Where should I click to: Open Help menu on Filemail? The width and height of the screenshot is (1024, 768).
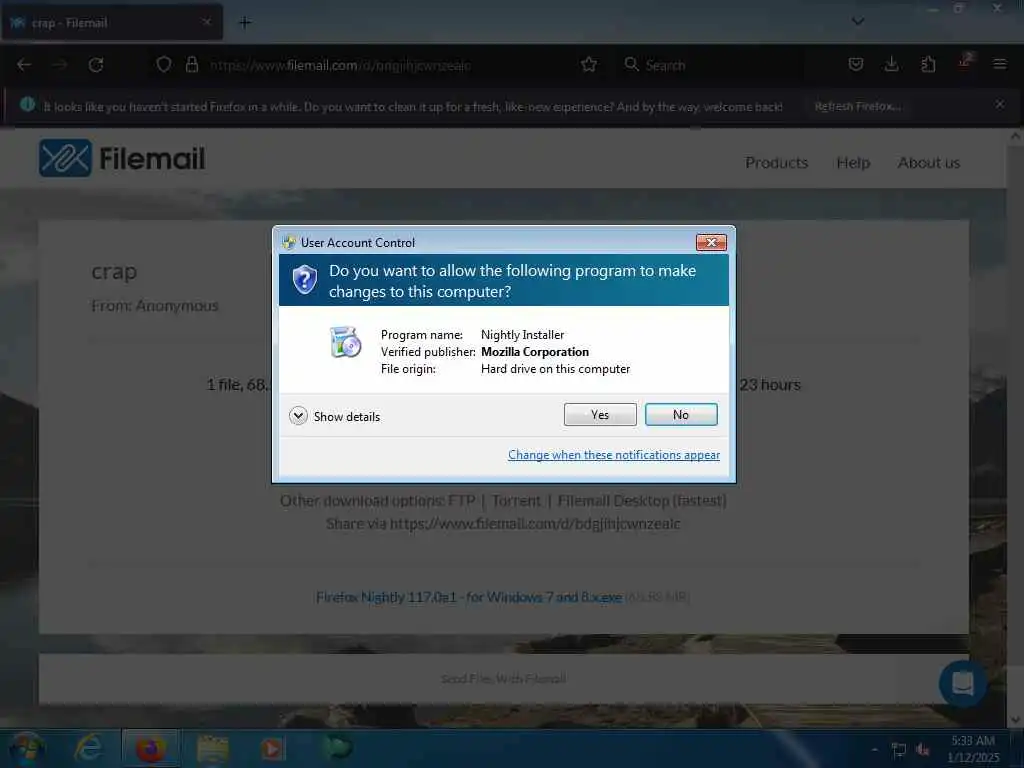point(853,163)
